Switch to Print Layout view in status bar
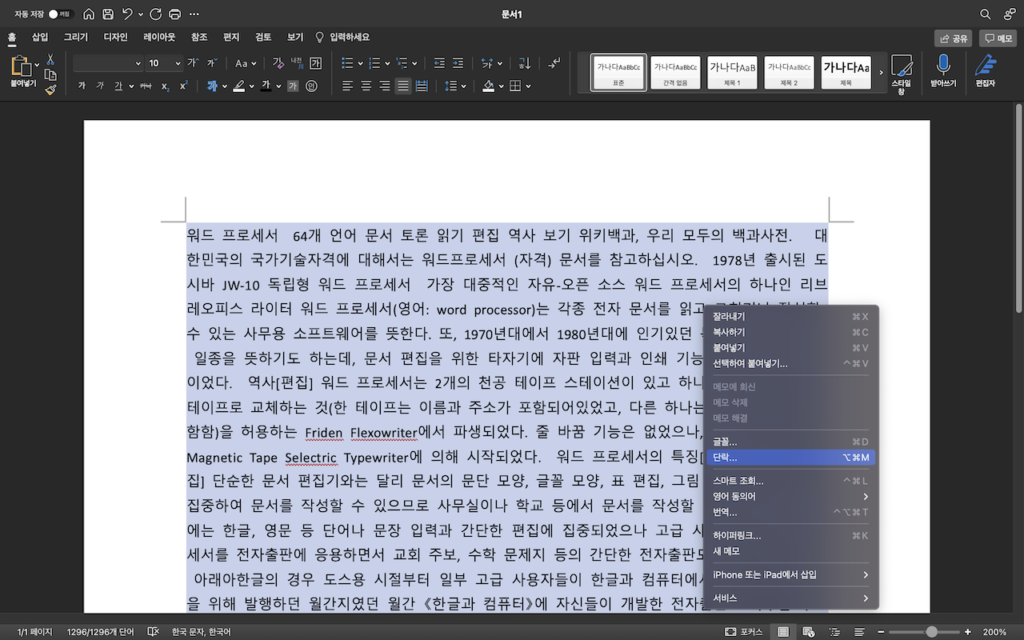This screenshot has height=640, width=1024. pyautogui.click(x=782, y=632)
